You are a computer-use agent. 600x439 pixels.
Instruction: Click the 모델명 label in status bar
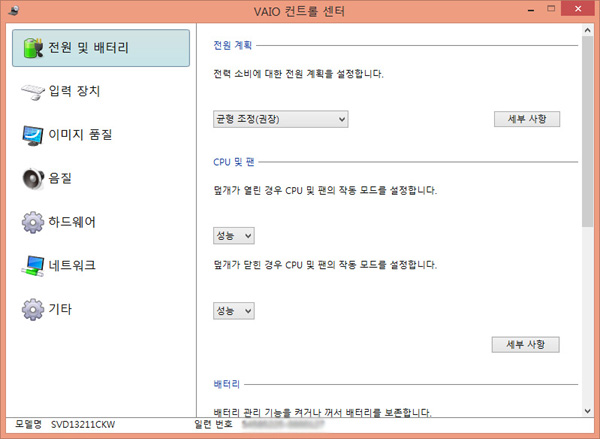coord(28,424)
